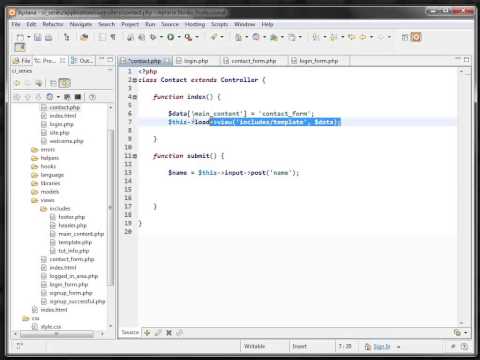Click the file panel horizontal scrollbar
The width and height of the screenshot is (480, 360).
coord(58,334)
